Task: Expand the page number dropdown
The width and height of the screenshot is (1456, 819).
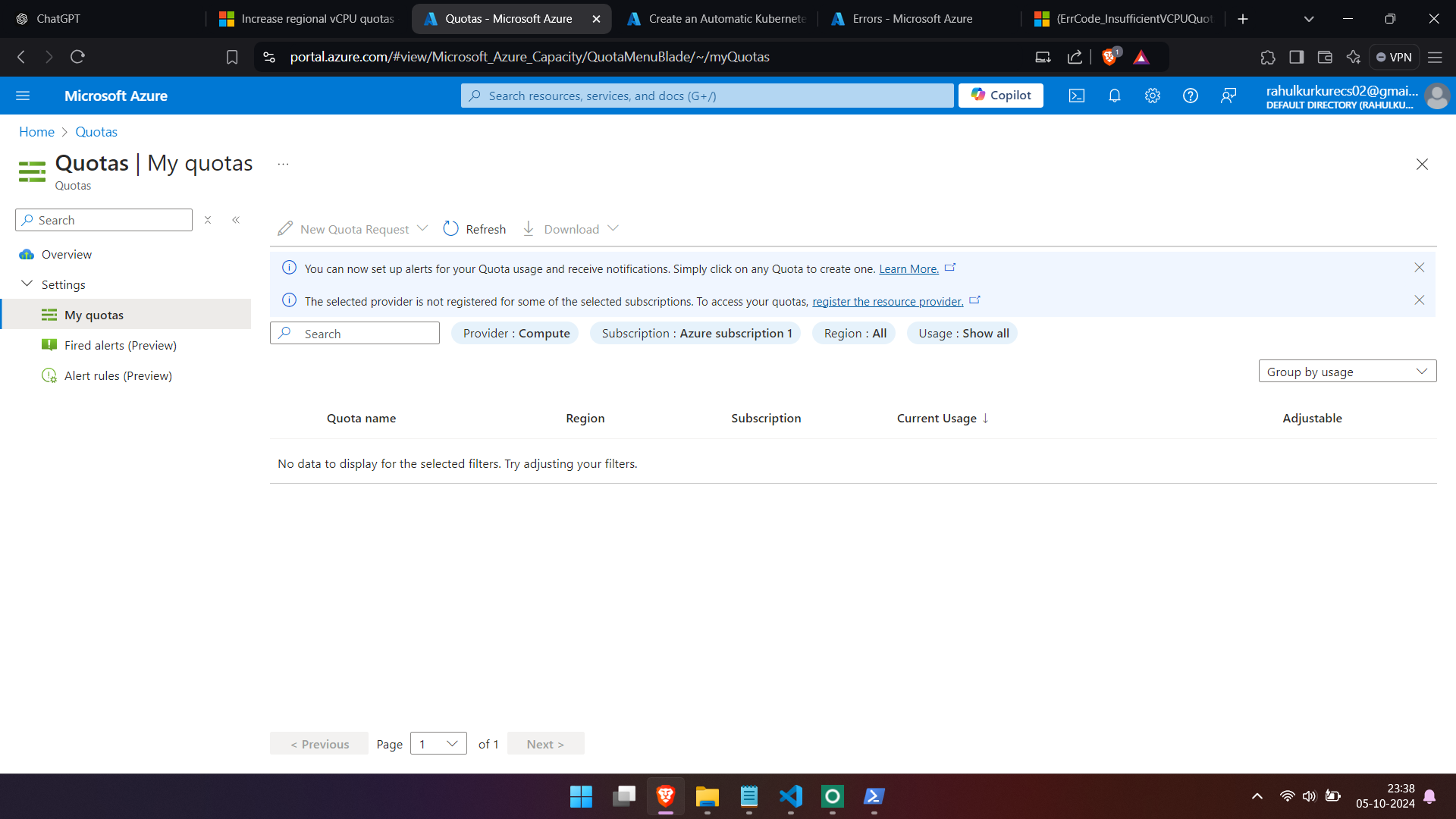Action: [438, 744]
